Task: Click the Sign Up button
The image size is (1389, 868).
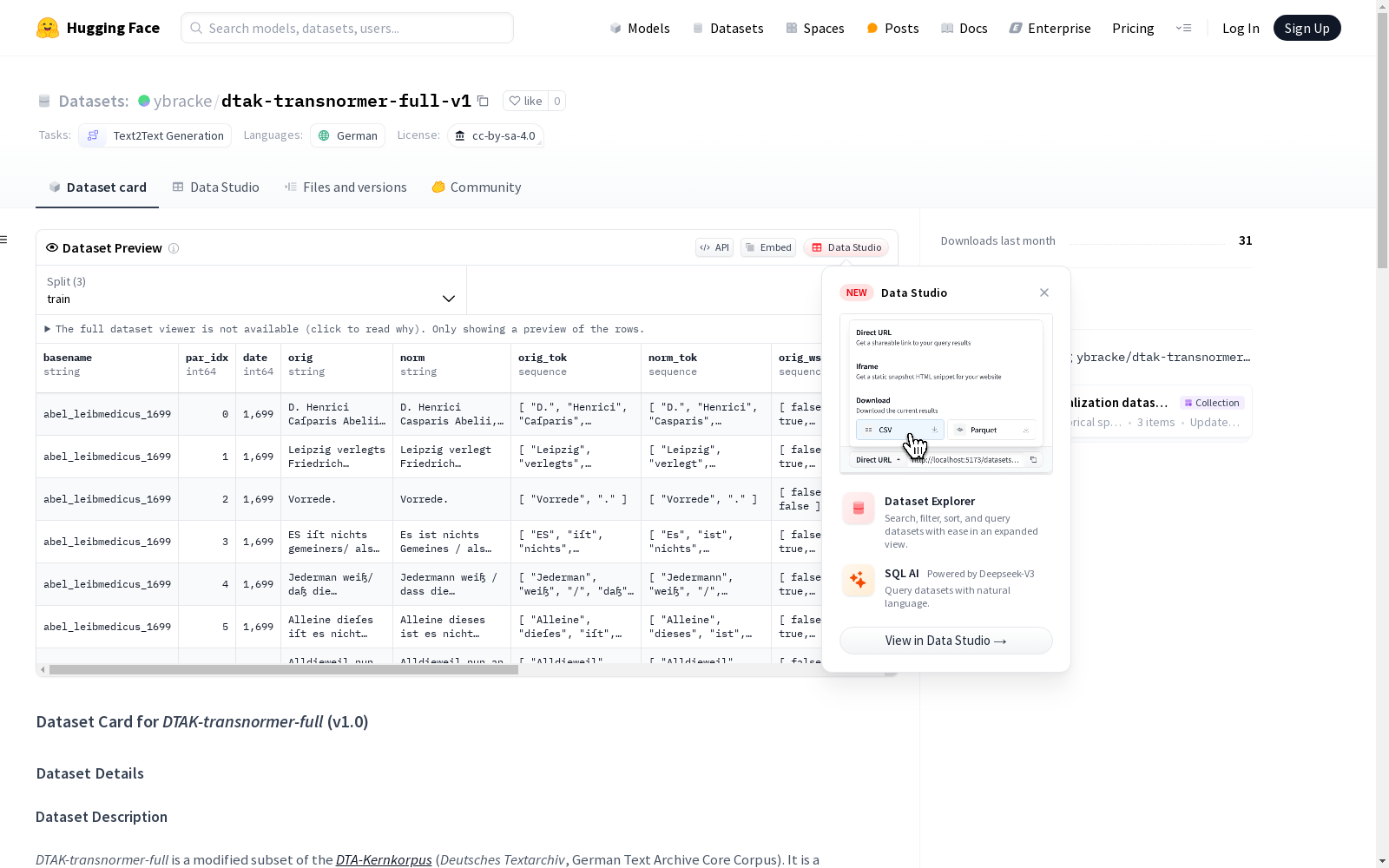Action: coord(1307,28)
